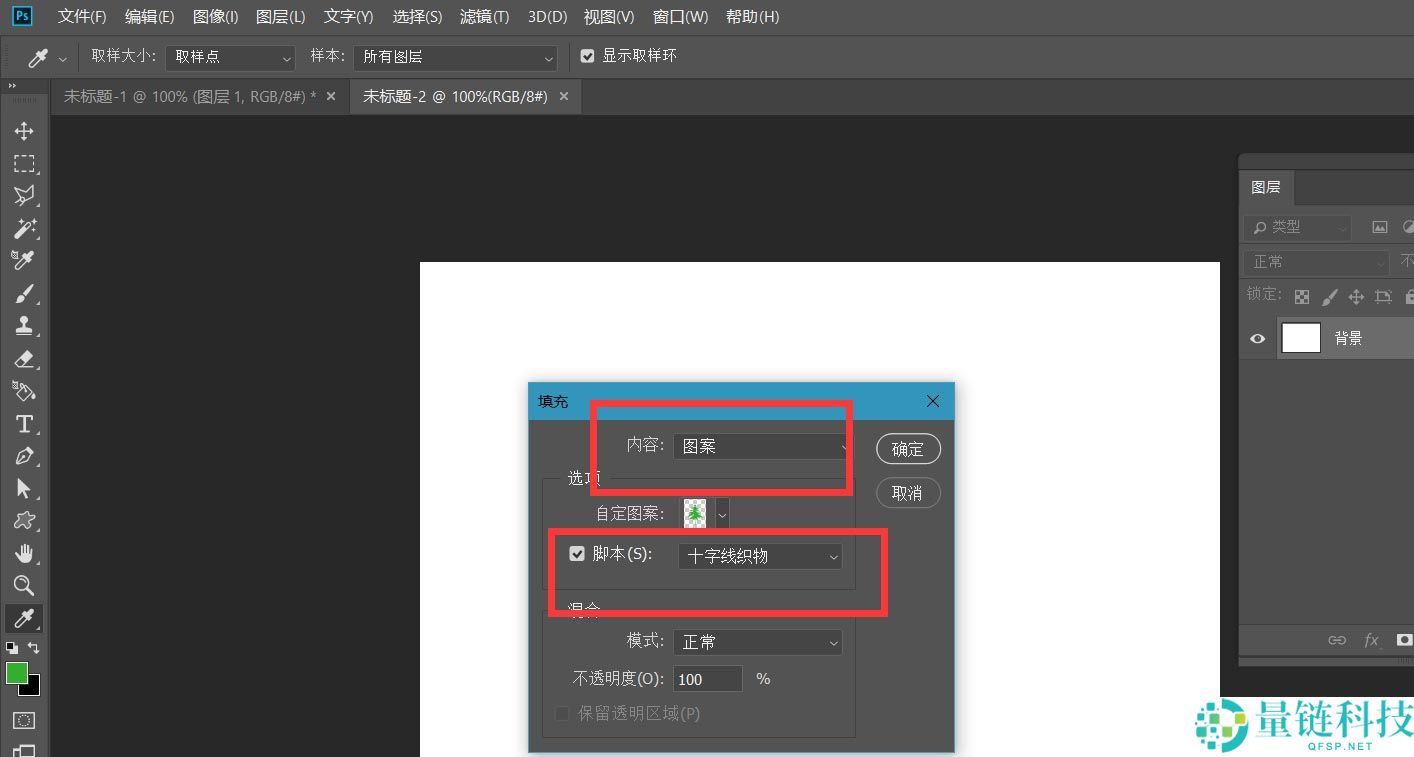Hide the 背景 layer with eye icon
1414x757 pixels.
coord(1258,339)
